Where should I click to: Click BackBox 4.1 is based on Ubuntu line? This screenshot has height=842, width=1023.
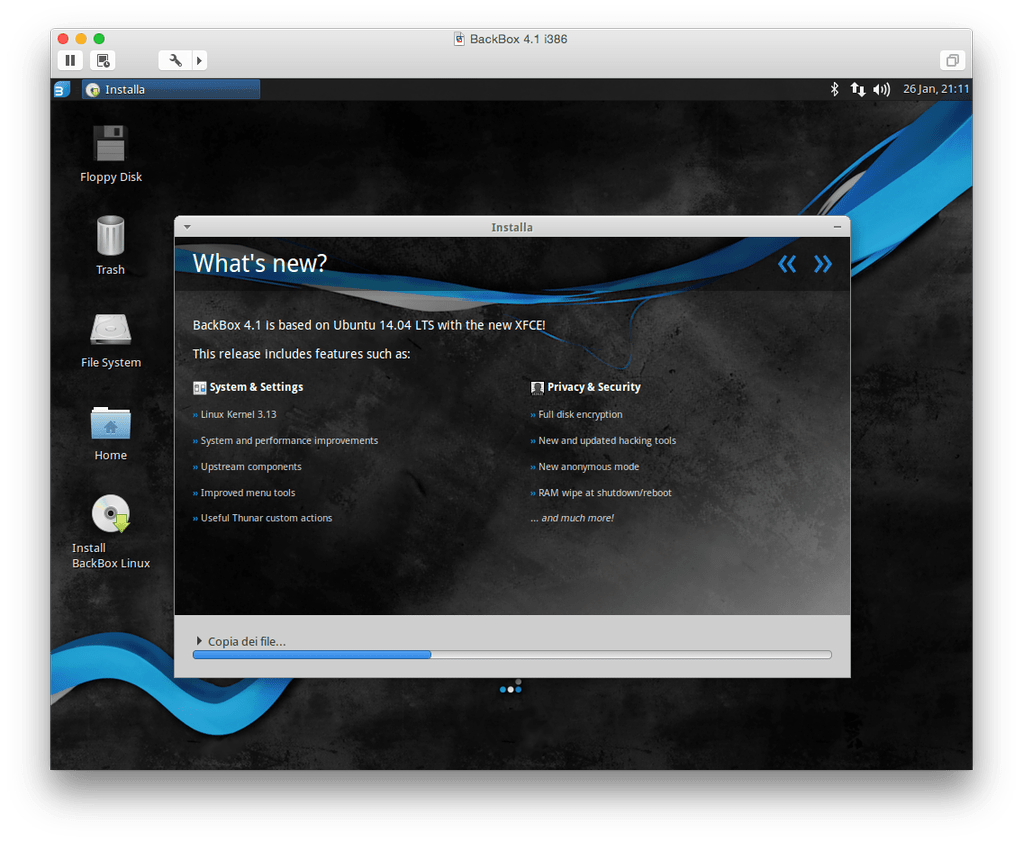(x=369, y=325)
